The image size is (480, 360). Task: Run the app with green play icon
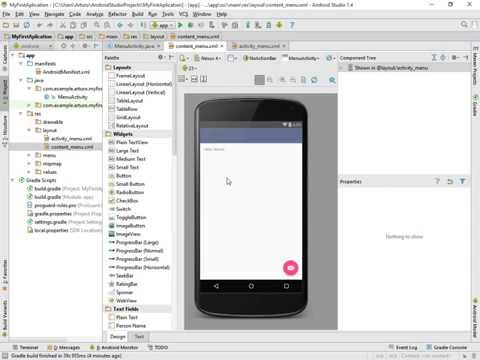point(180,25)
